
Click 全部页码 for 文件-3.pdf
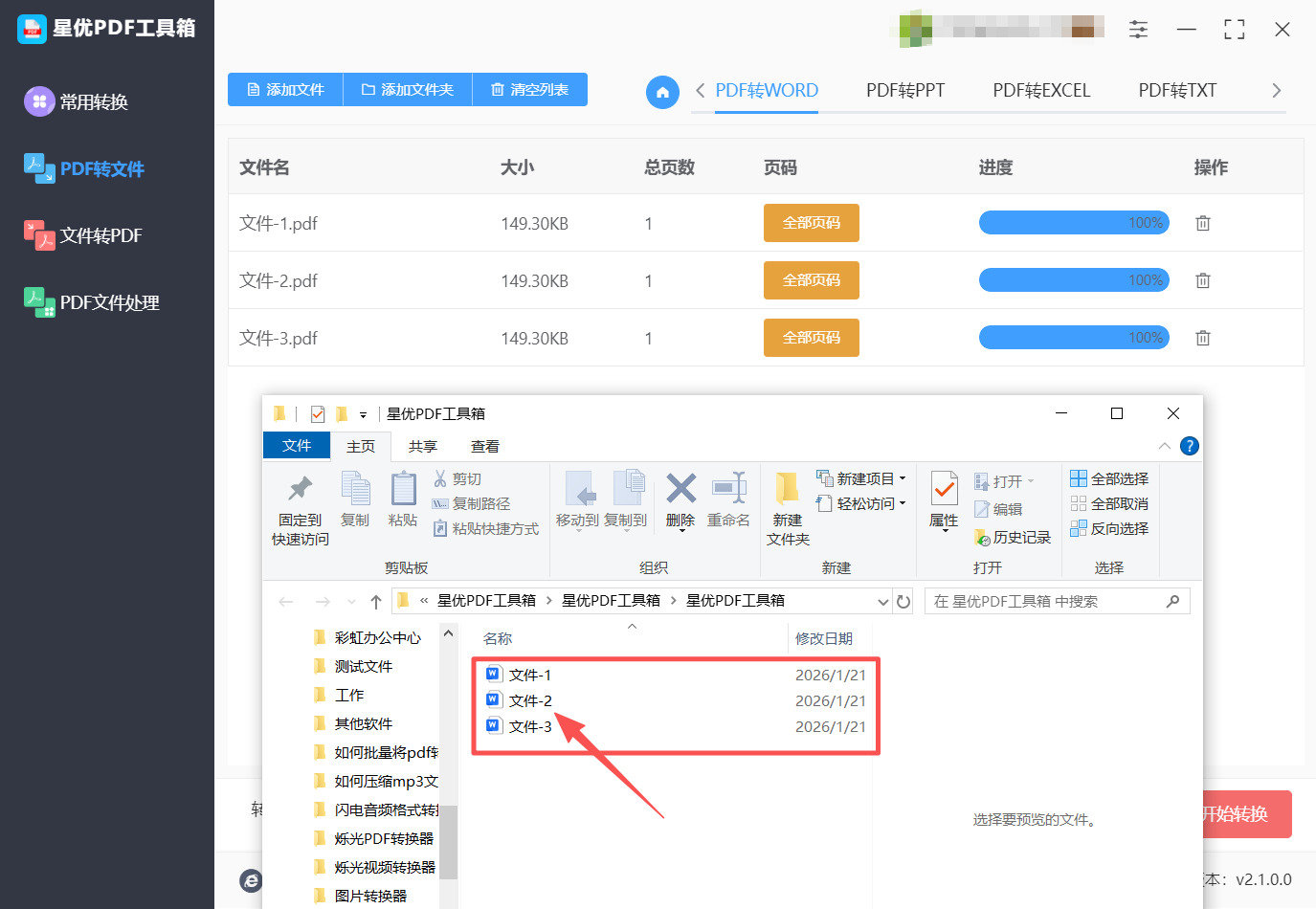tap(812, 338)
